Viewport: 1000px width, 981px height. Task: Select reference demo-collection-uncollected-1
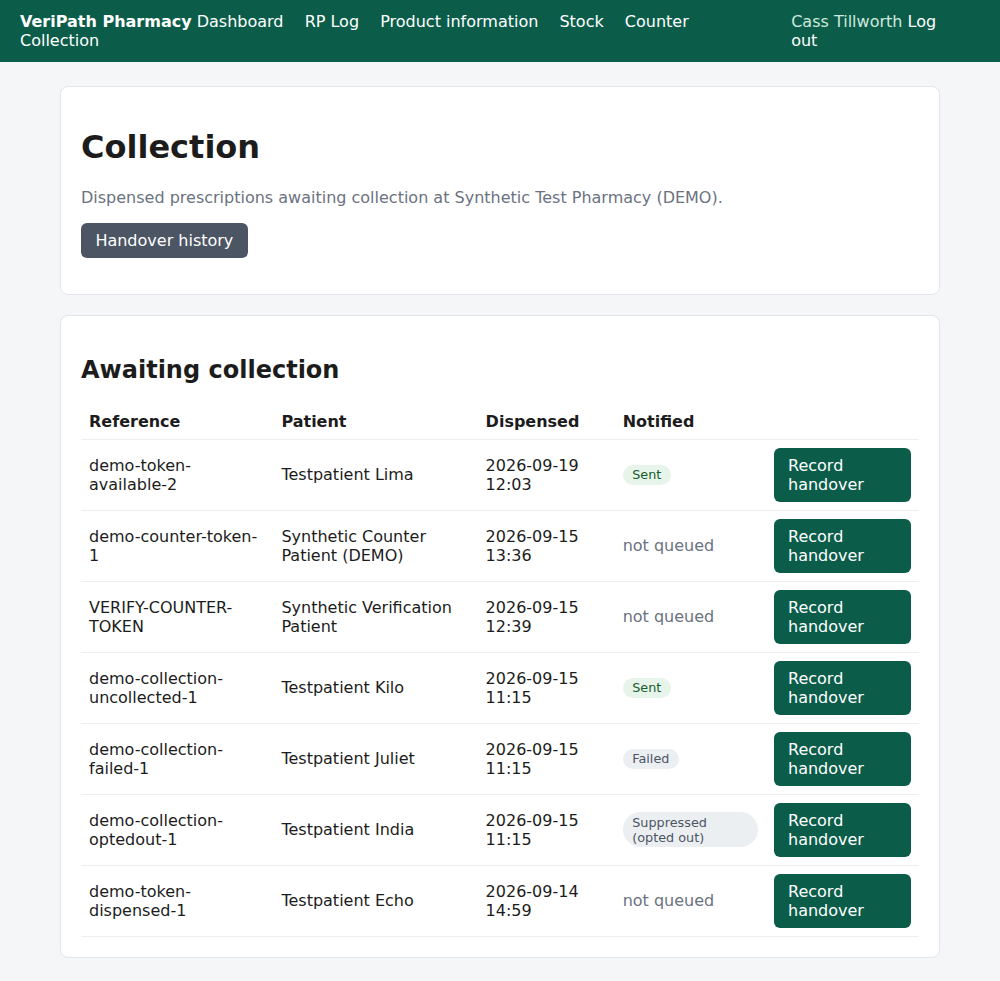(x=156, y=688)
